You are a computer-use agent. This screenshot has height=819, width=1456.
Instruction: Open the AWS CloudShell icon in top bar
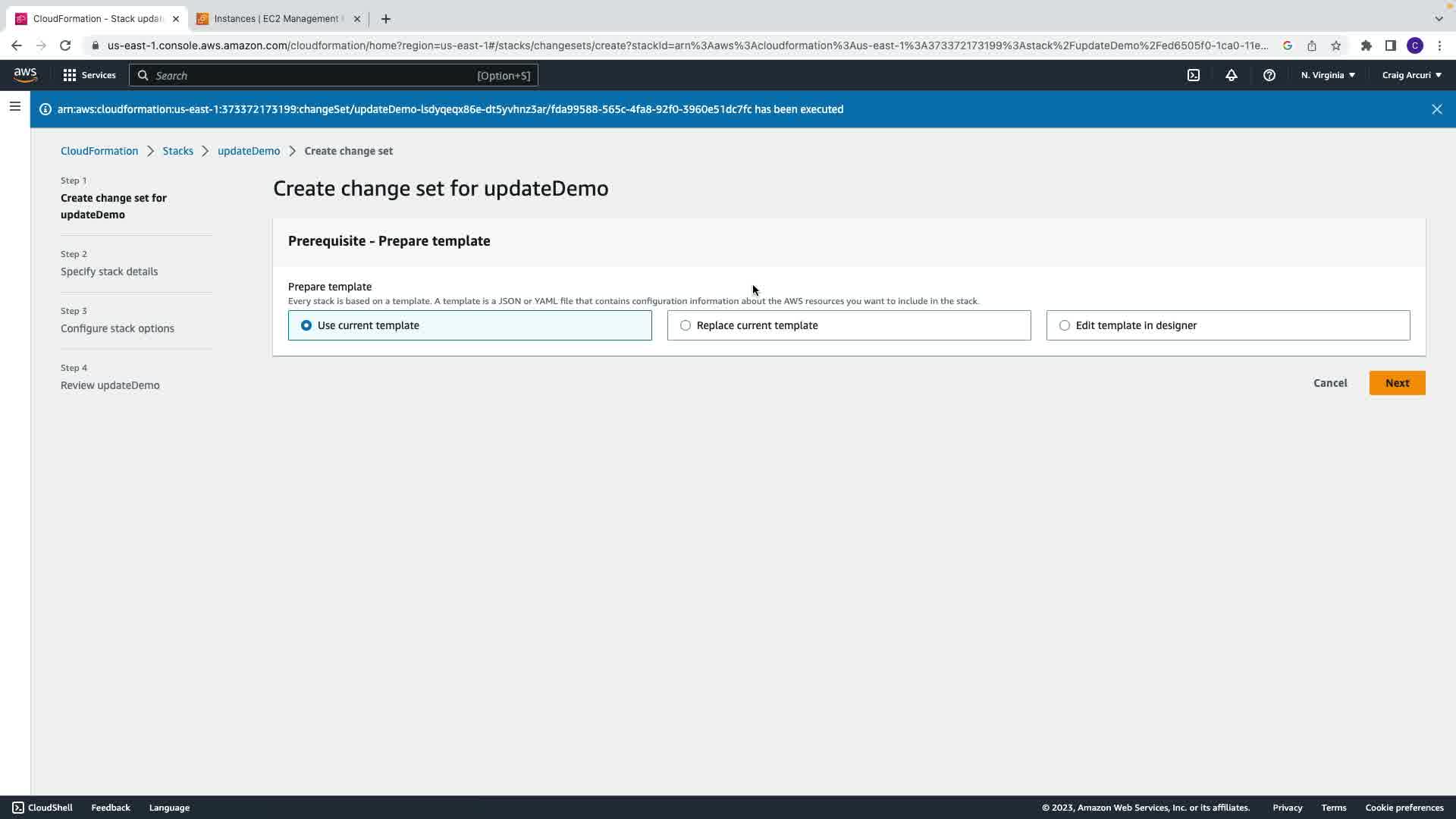(1193, 75)
